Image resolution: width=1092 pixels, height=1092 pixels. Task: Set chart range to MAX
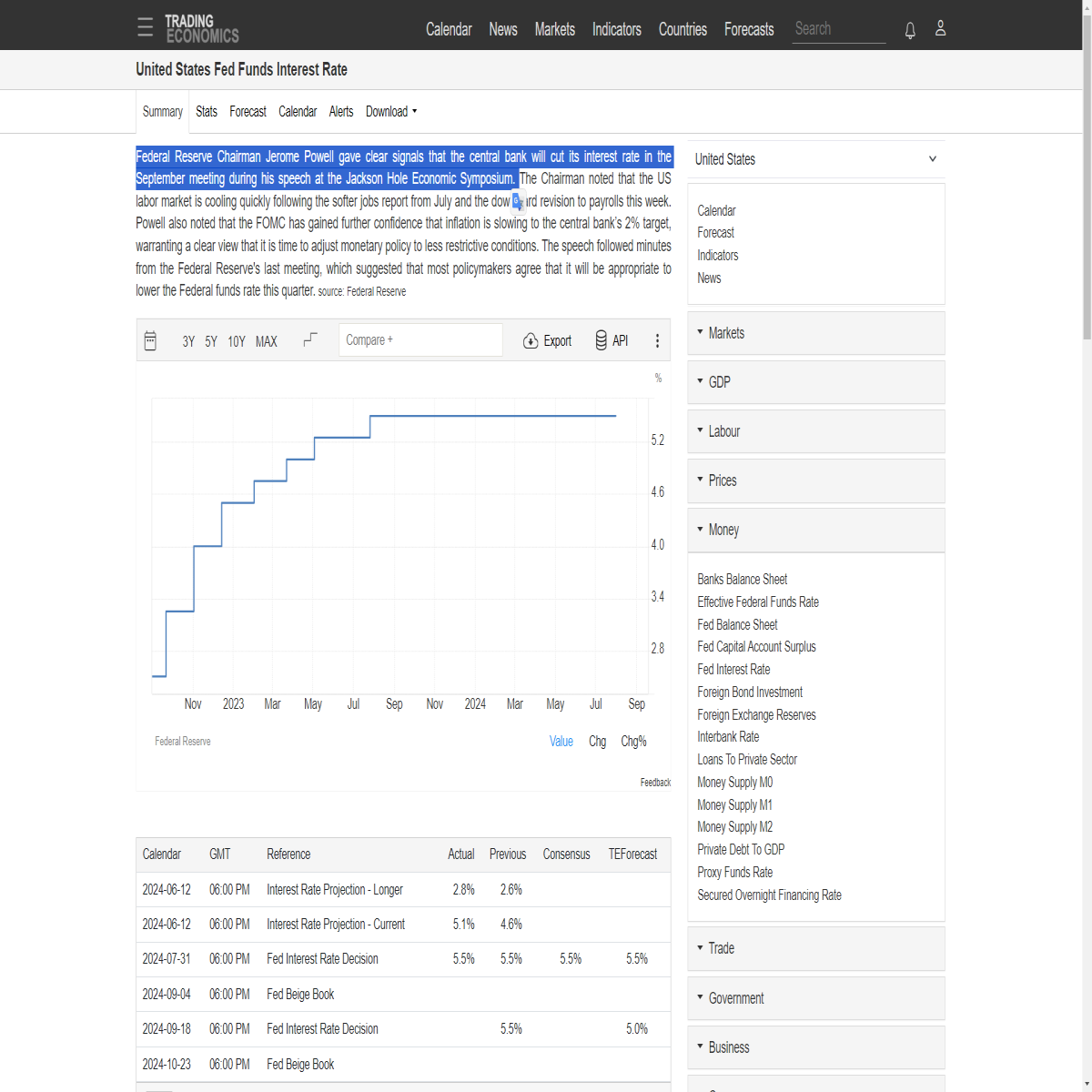(267, 341)
